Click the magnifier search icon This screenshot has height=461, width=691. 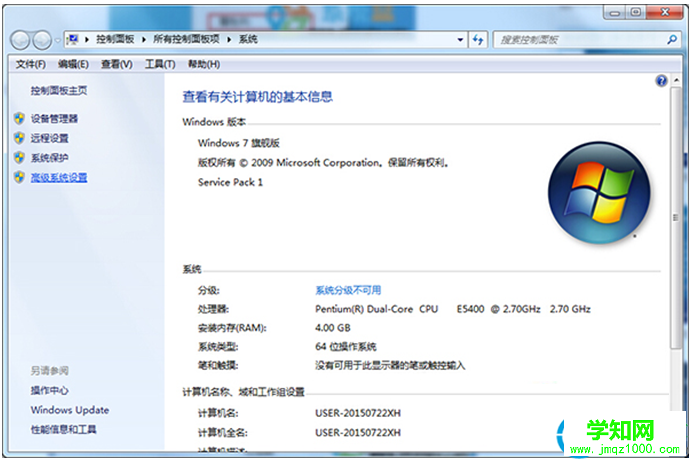click(x=672, y=40)
